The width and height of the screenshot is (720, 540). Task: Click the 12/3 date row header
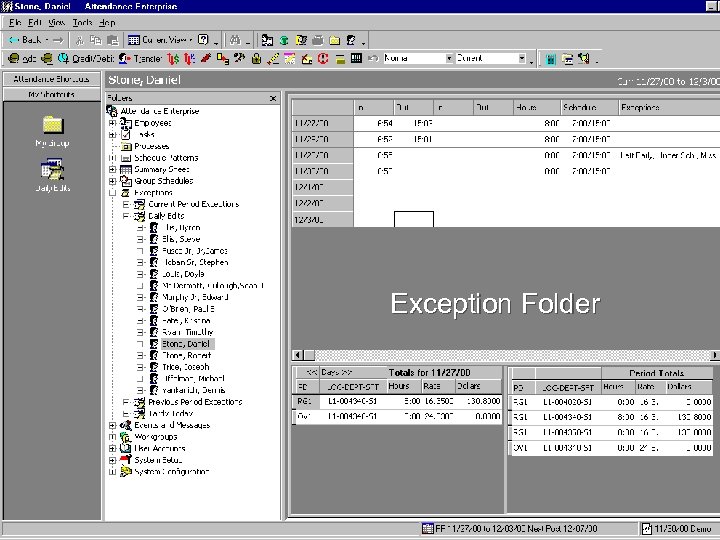tap(323, 220)
